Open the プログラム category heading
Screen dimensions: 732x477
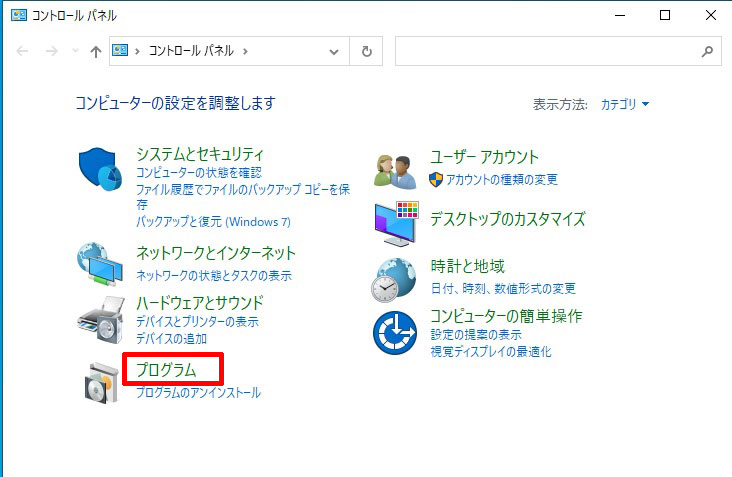[166, 370]
